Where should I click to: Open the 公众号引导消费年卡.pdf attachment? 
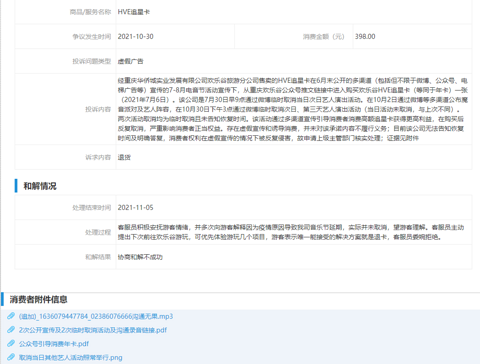(x=54, y=344)
